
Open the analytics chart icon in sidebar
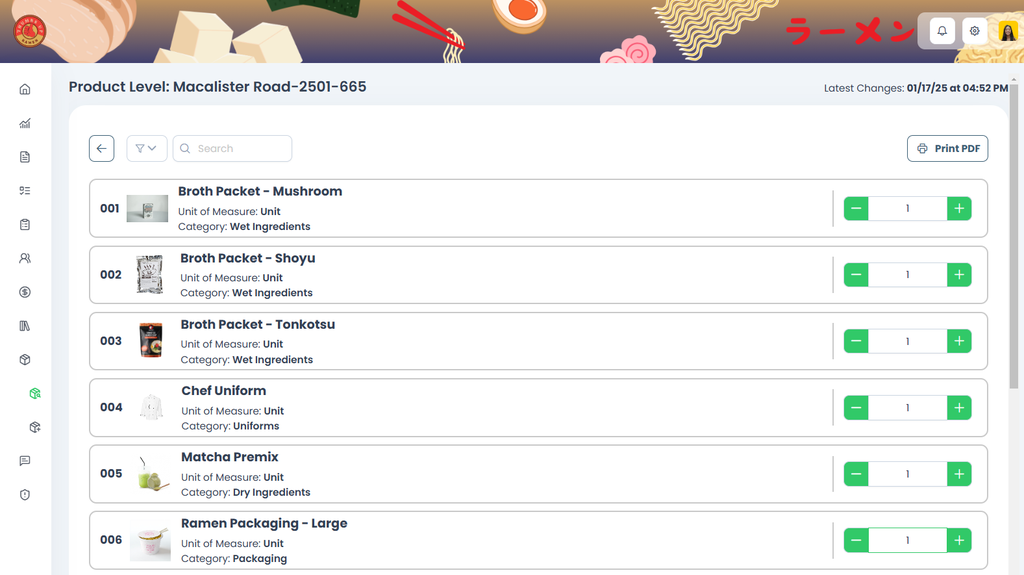25,123
